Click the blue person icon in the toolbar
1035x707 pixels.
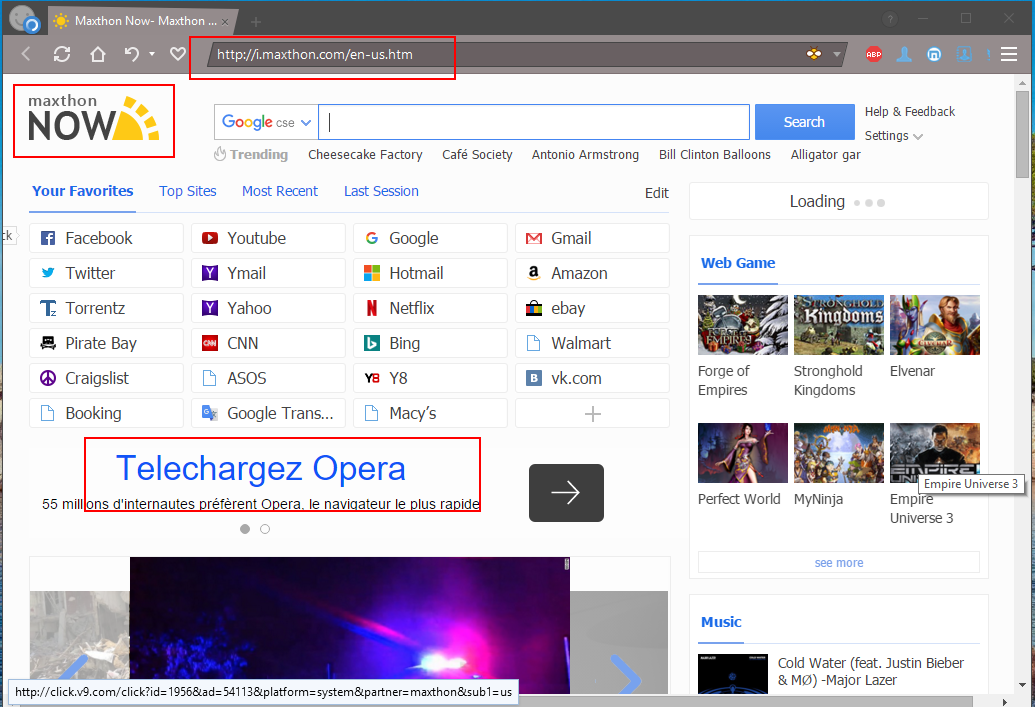point(904,54)
